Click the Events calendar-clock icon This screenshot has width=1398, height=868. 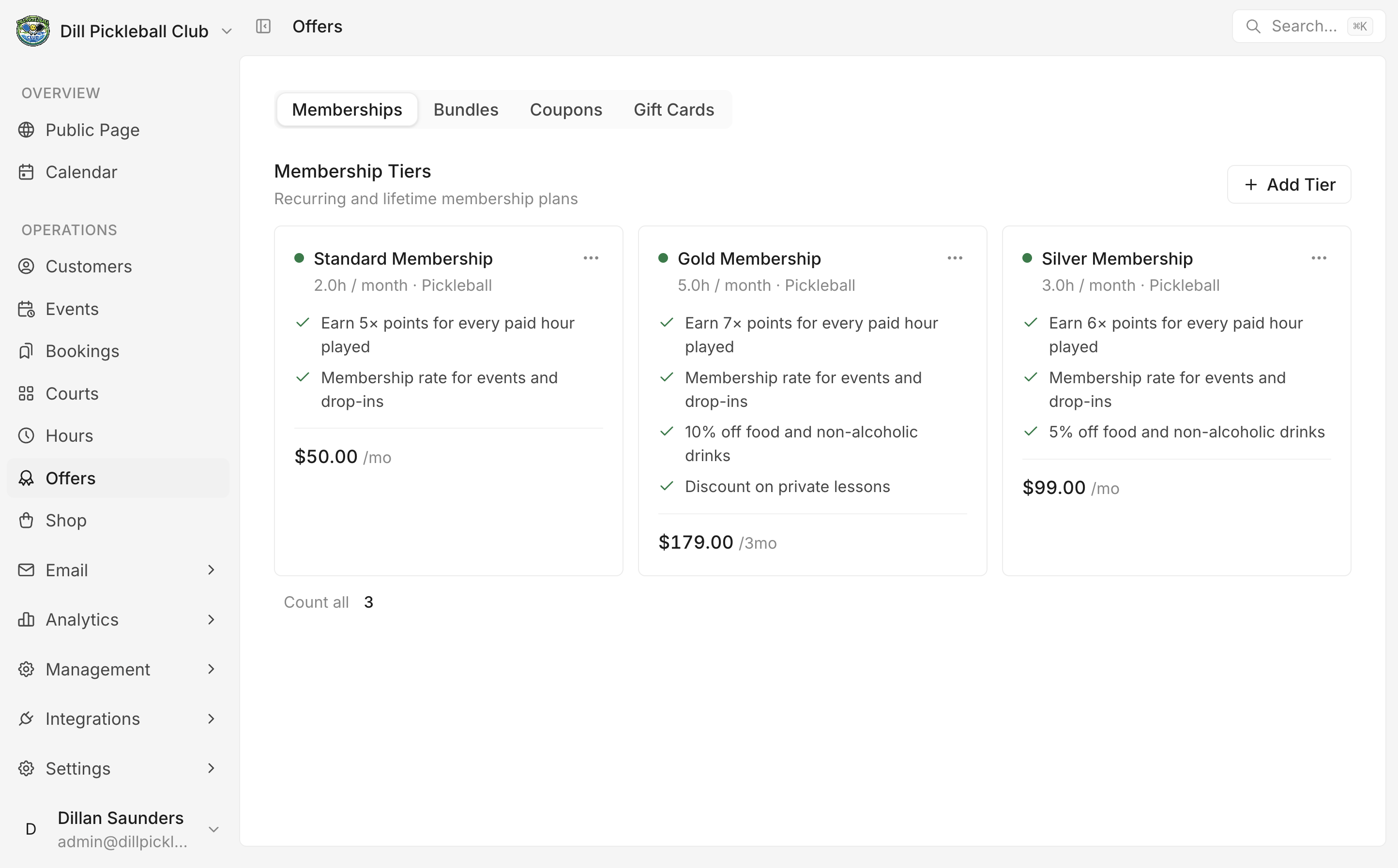[x=26, y=309]
